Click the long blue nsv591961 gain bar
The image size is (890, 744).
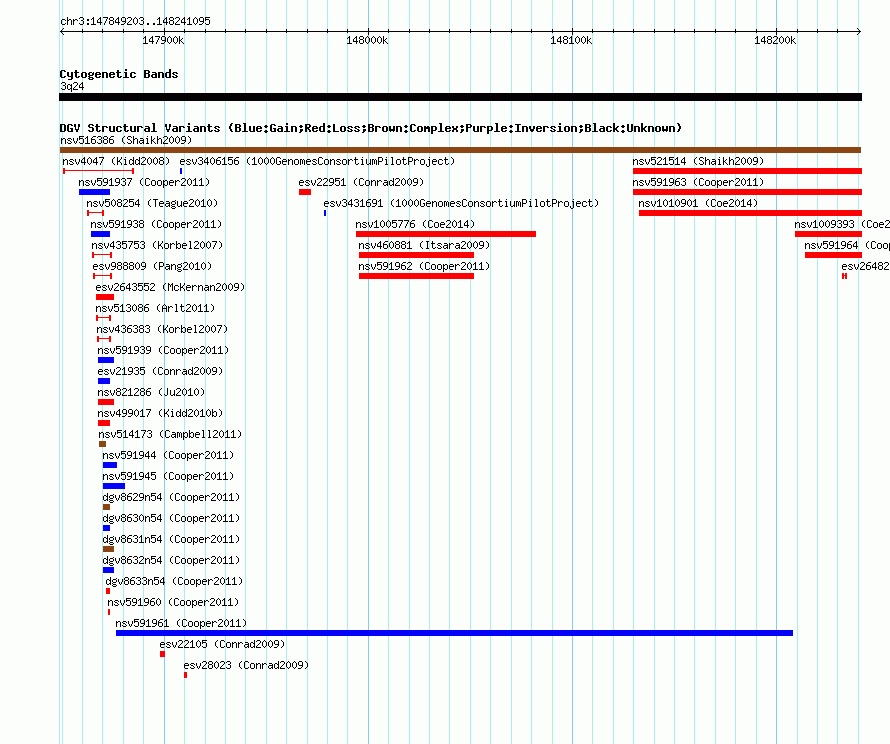click(x=454, y=633)
